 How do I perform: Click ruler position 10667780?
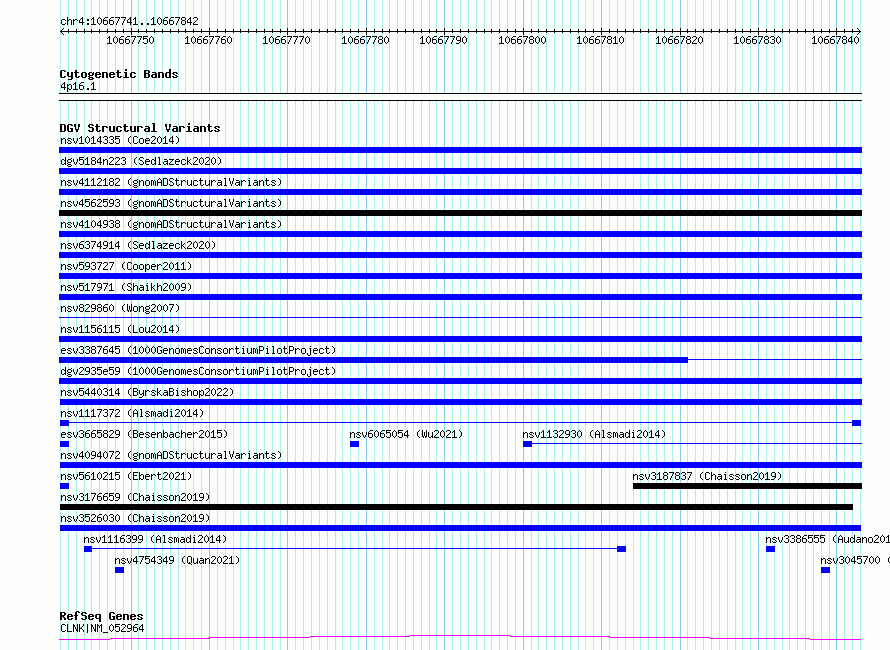(x=365, y=40)
